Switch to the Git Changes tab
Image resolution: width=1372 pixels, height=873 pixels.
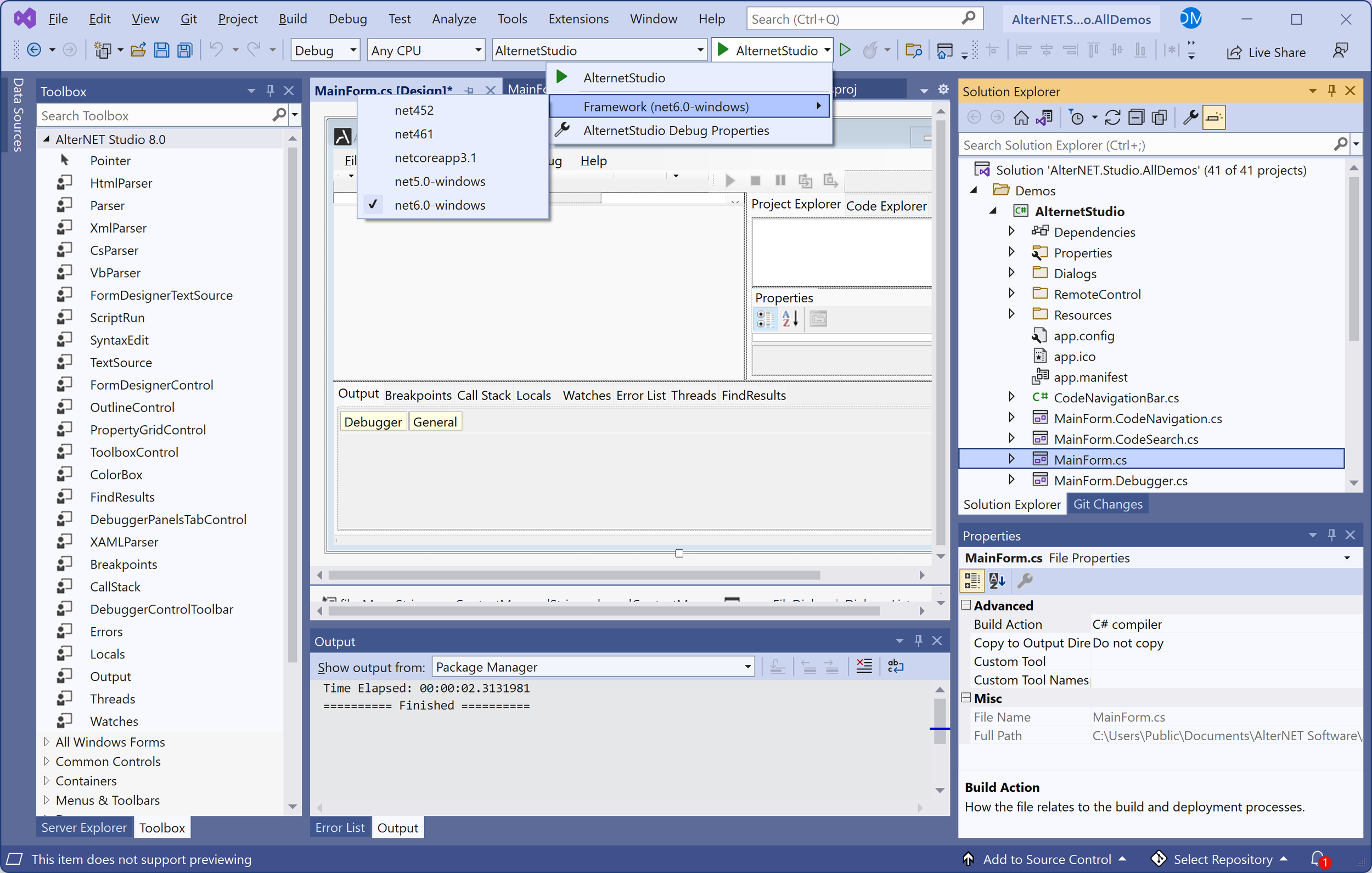pyautogui.click(x=1107, y=503)
